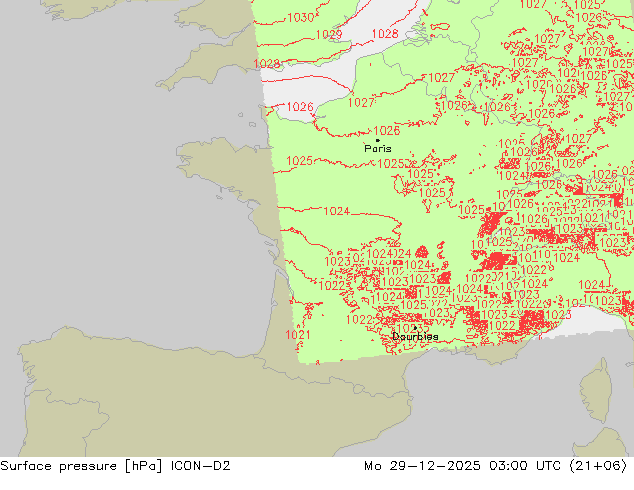Screen dimensions: 634x490
Task: Click the Paris city label
Action: point(378,148)
